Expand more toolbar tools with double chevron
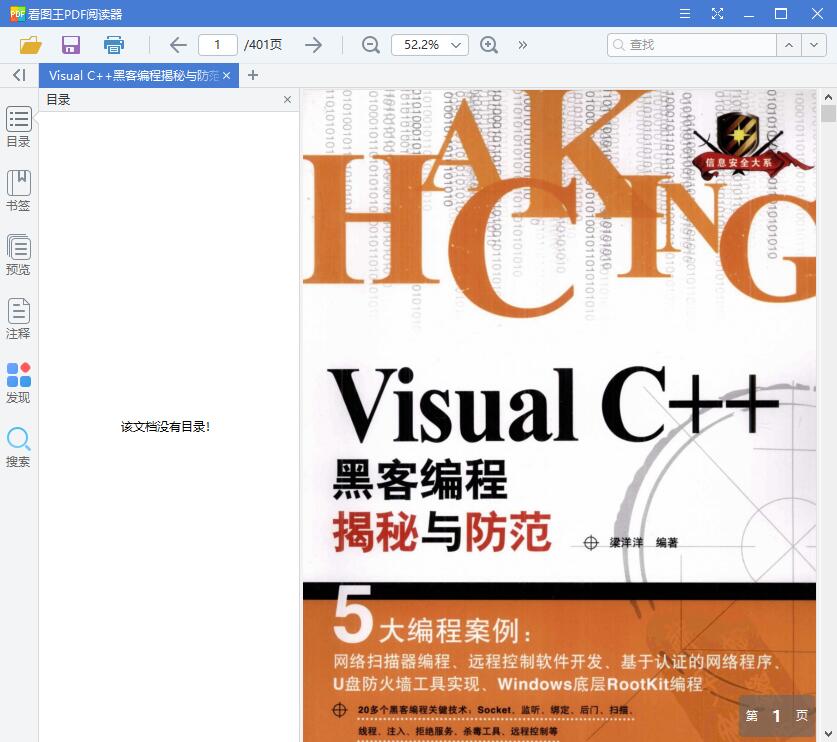 pos(523,45)
